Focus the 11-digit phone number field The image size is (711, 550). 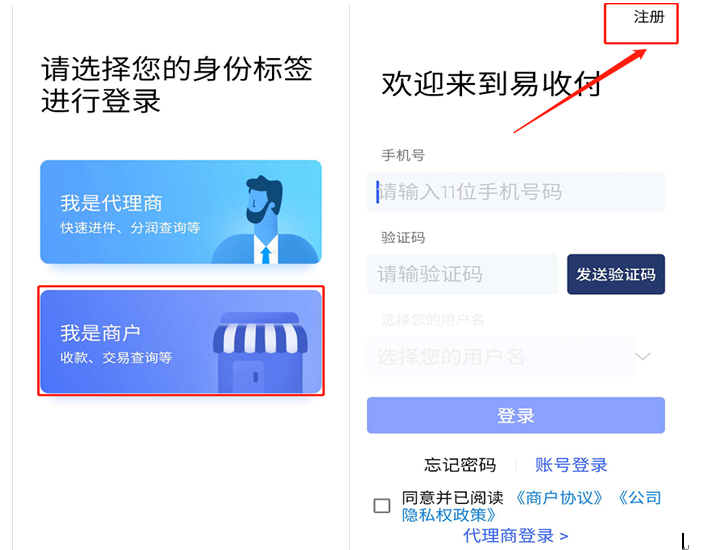pyautogui.click(x=516, y=192)
